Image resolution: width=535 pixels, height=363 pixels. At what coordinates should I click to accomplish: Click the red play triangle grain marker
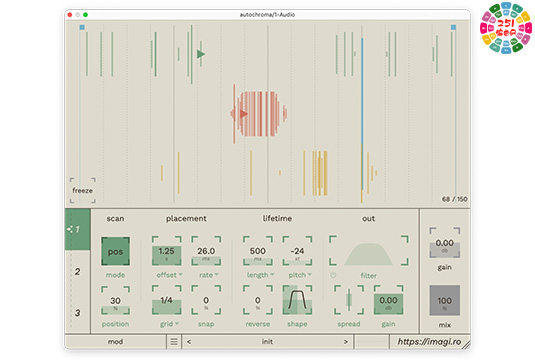click(x=243, y=114)
